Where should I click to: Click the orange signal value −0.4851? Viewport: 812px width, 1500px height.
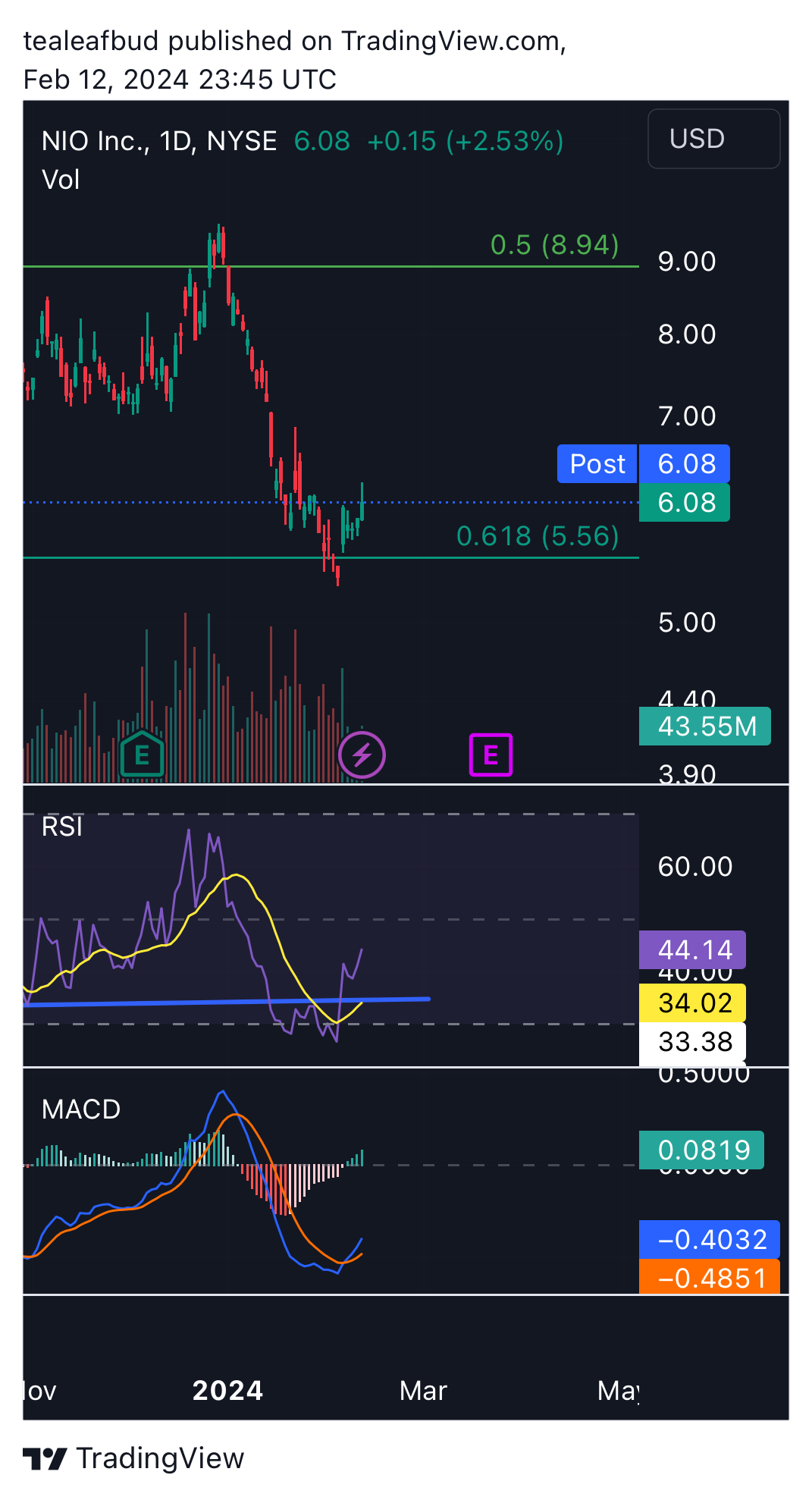(x=710, y=1278)
